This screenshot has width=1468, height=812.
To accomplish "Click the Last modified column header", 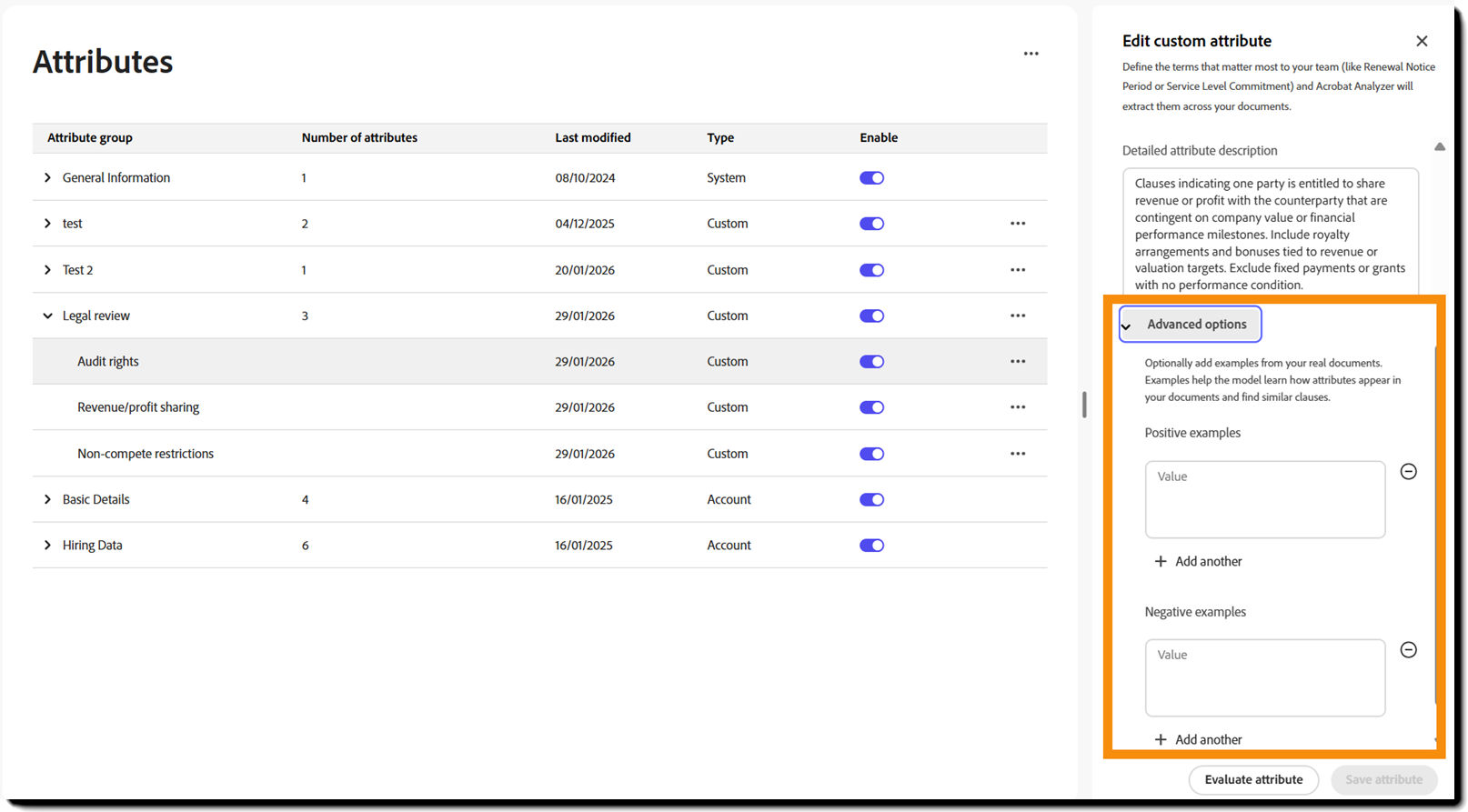I will 592,138.
